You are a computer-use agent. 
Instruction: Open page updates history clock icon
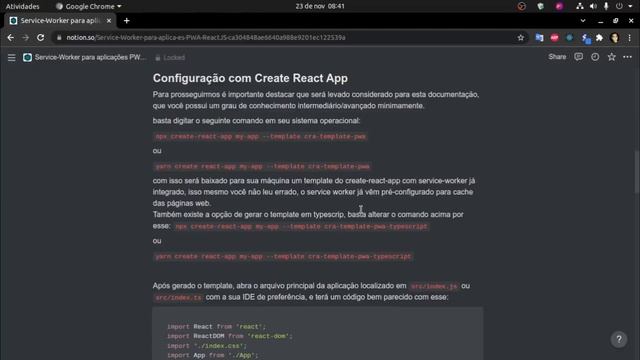[595, 57]
